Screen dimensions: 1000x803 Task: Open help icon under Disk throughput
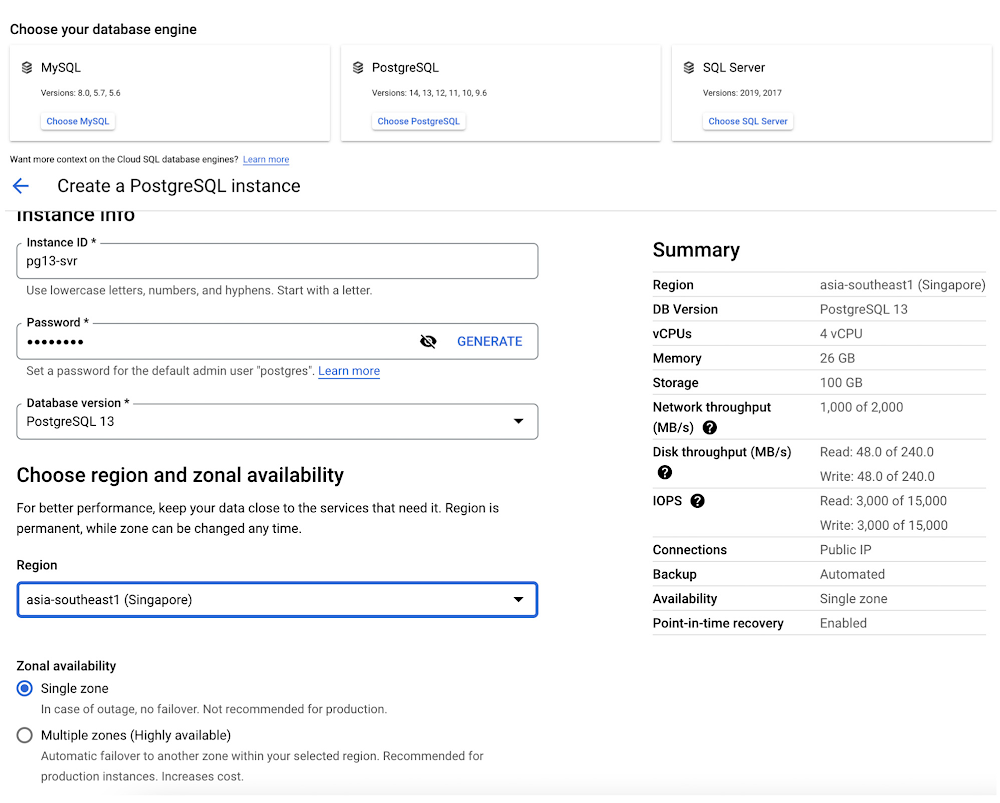(x=665, y=473)
